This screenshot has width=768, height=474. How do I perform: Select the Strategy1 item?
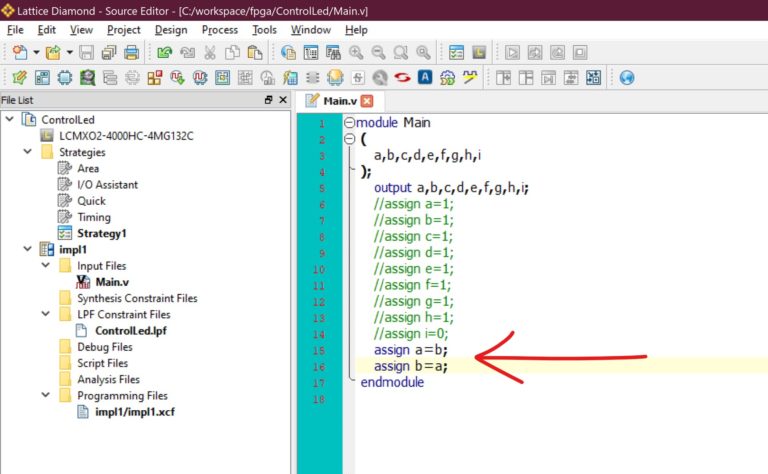coord(101,233)
